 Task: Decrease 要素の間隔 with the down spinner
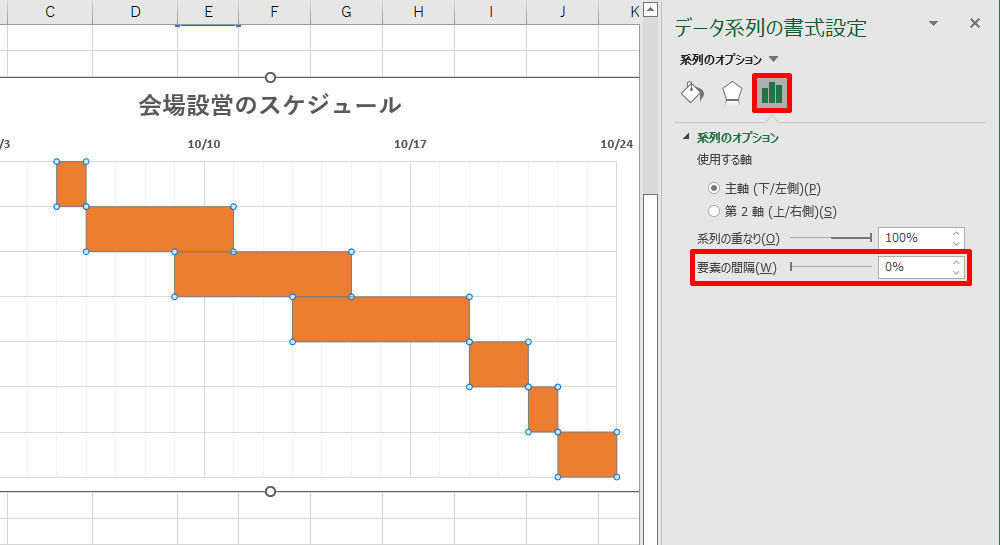(x=956, y=272)
